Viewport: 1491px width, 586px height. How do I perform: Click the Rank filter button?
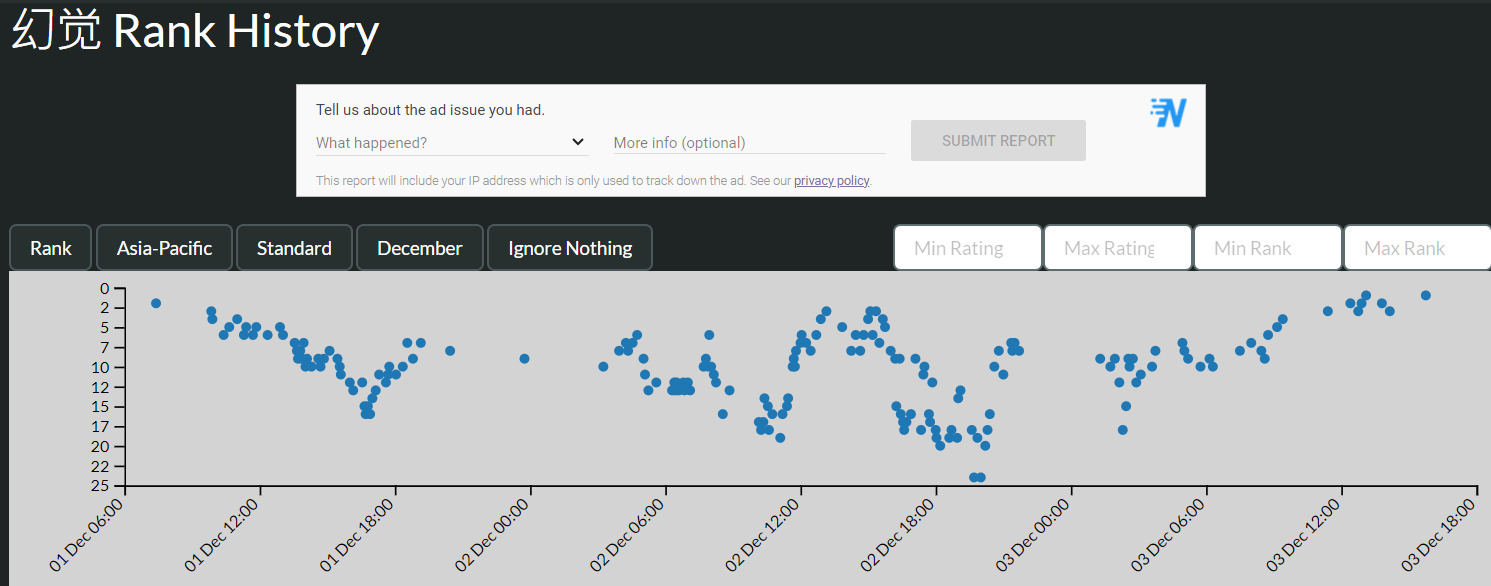point(50,248)
